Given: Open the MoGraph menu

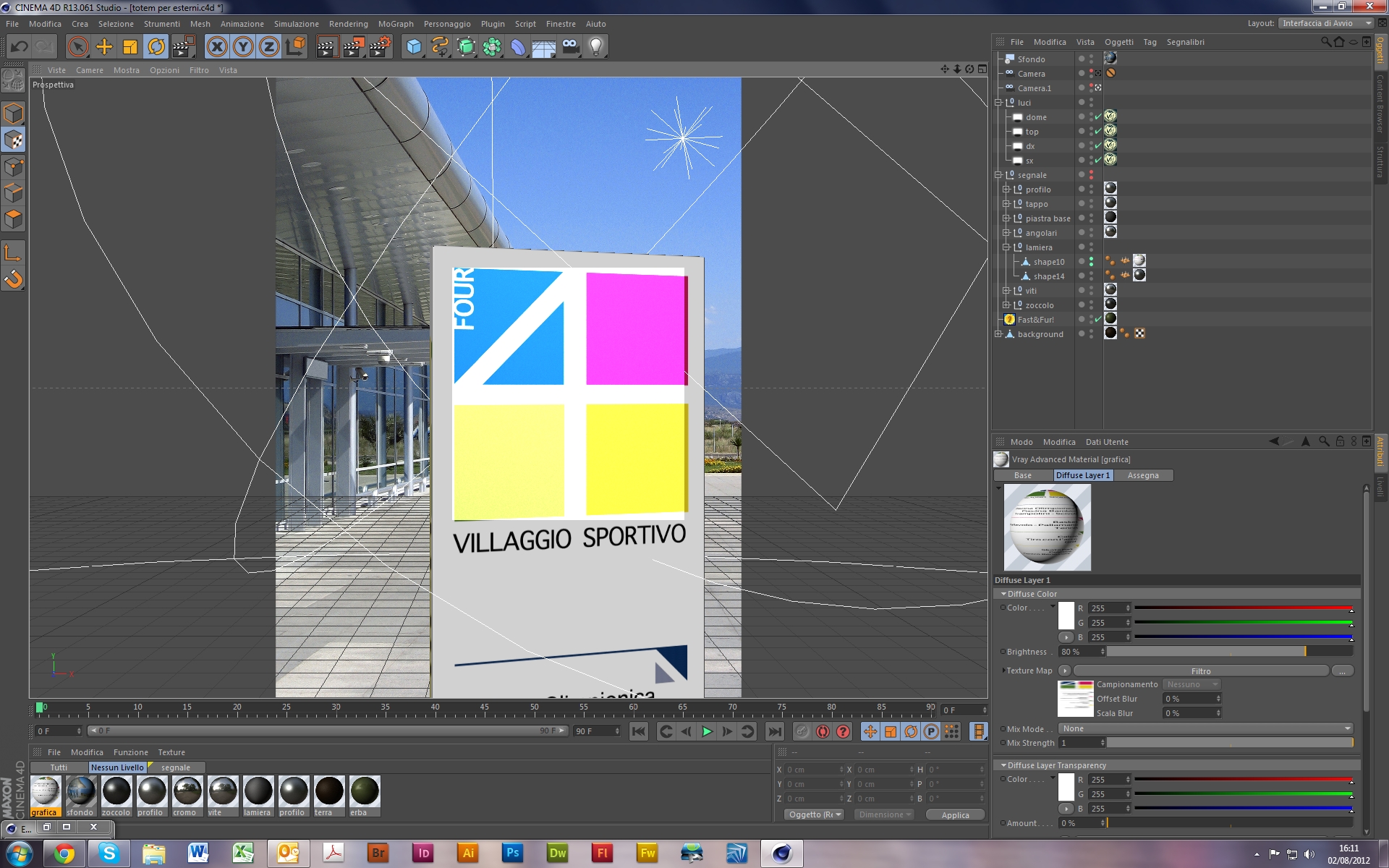Looking at the screenshot, I should [395, 24].
